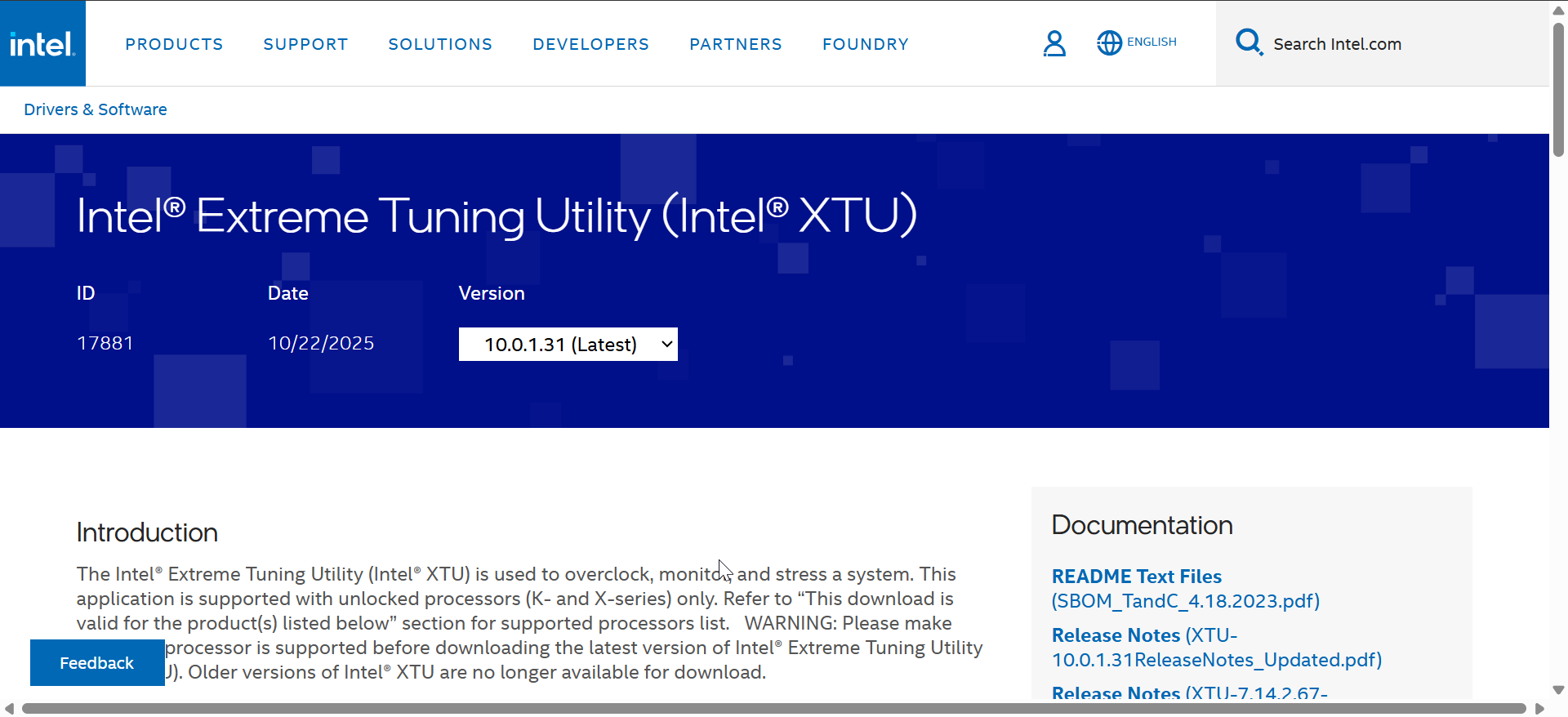Open the Drivers & Software breadcrumb link
Image resolution: width=1568 pixels, height=717 pixels.
[x=96, y=109]
